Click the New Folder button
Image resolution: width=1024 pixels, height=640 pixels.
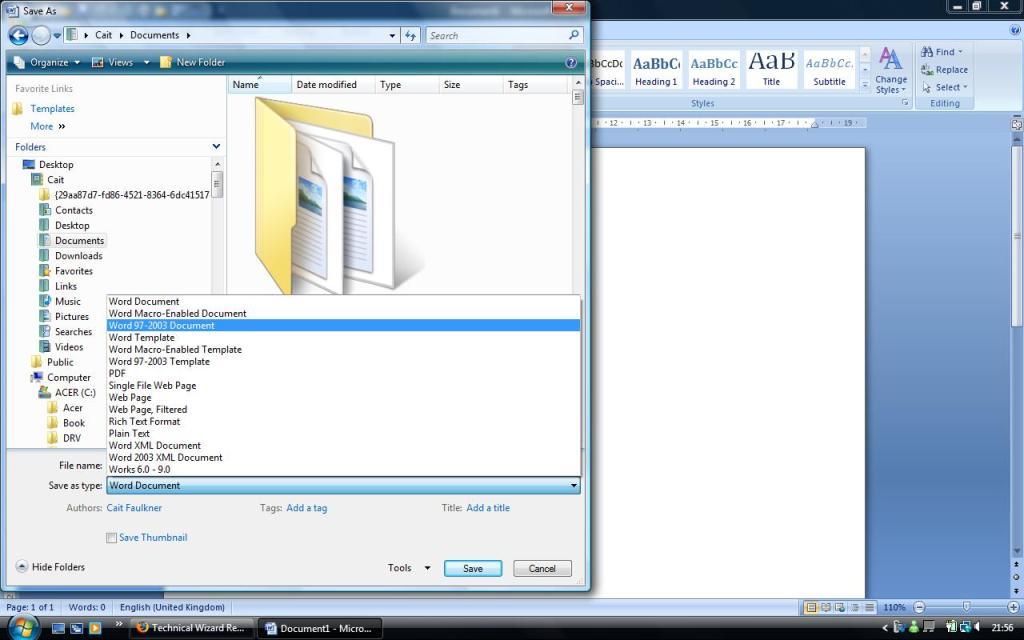193,63
